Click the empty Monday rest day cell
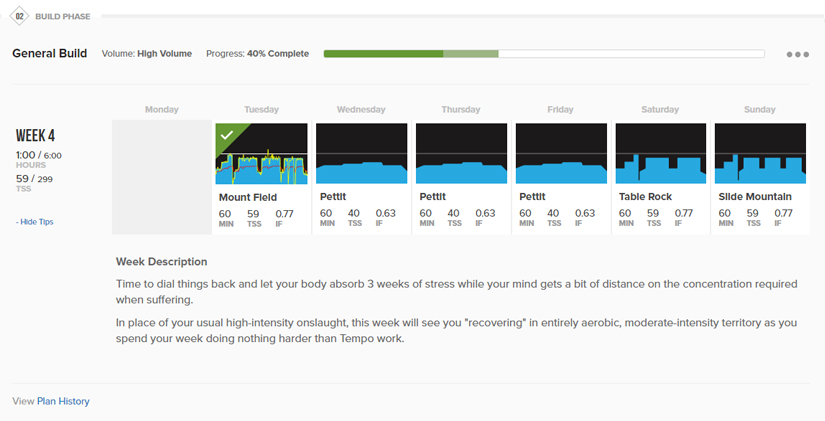Image resolution: width=825 pixels, height=421 pixels. 162,177
